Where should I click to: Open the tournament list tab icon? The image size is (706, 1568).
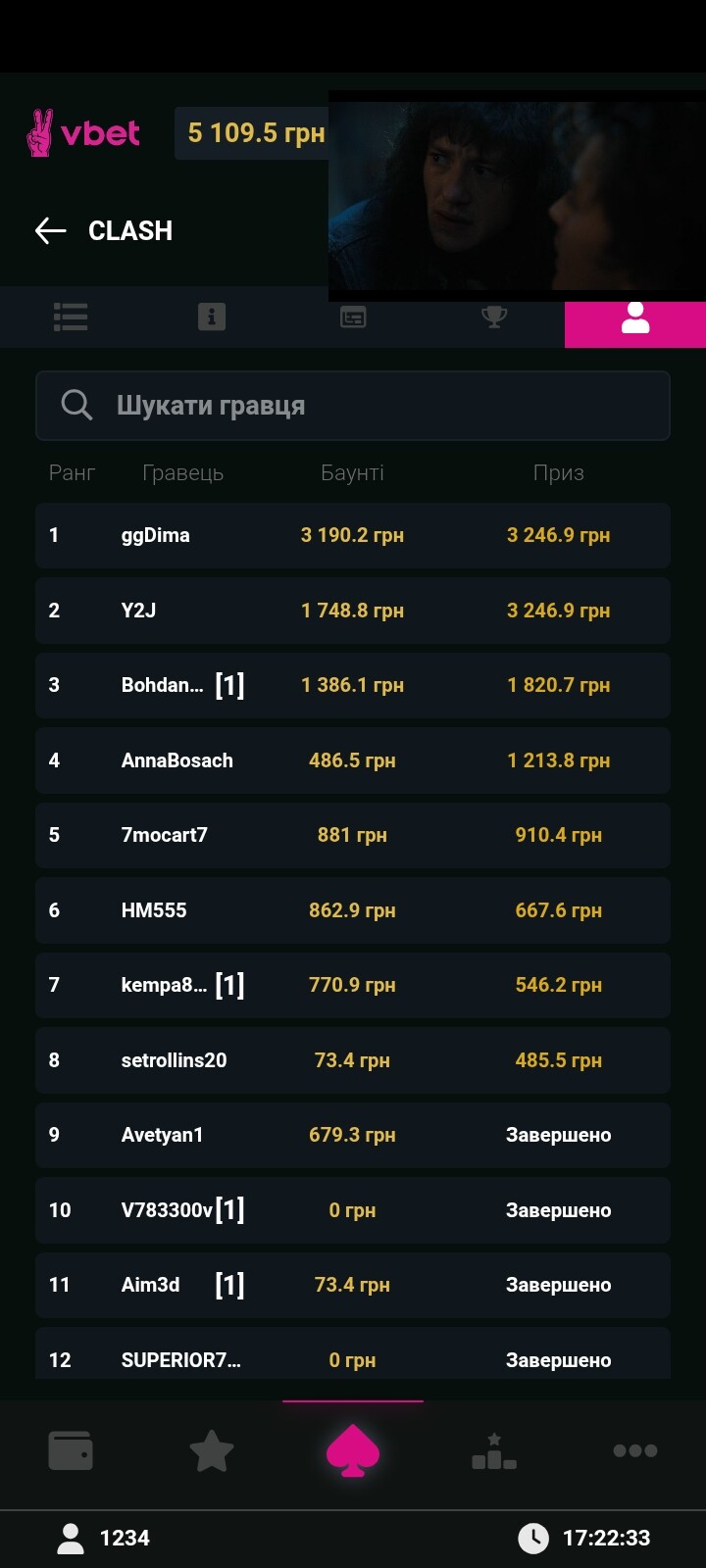[x=71, y=318]
